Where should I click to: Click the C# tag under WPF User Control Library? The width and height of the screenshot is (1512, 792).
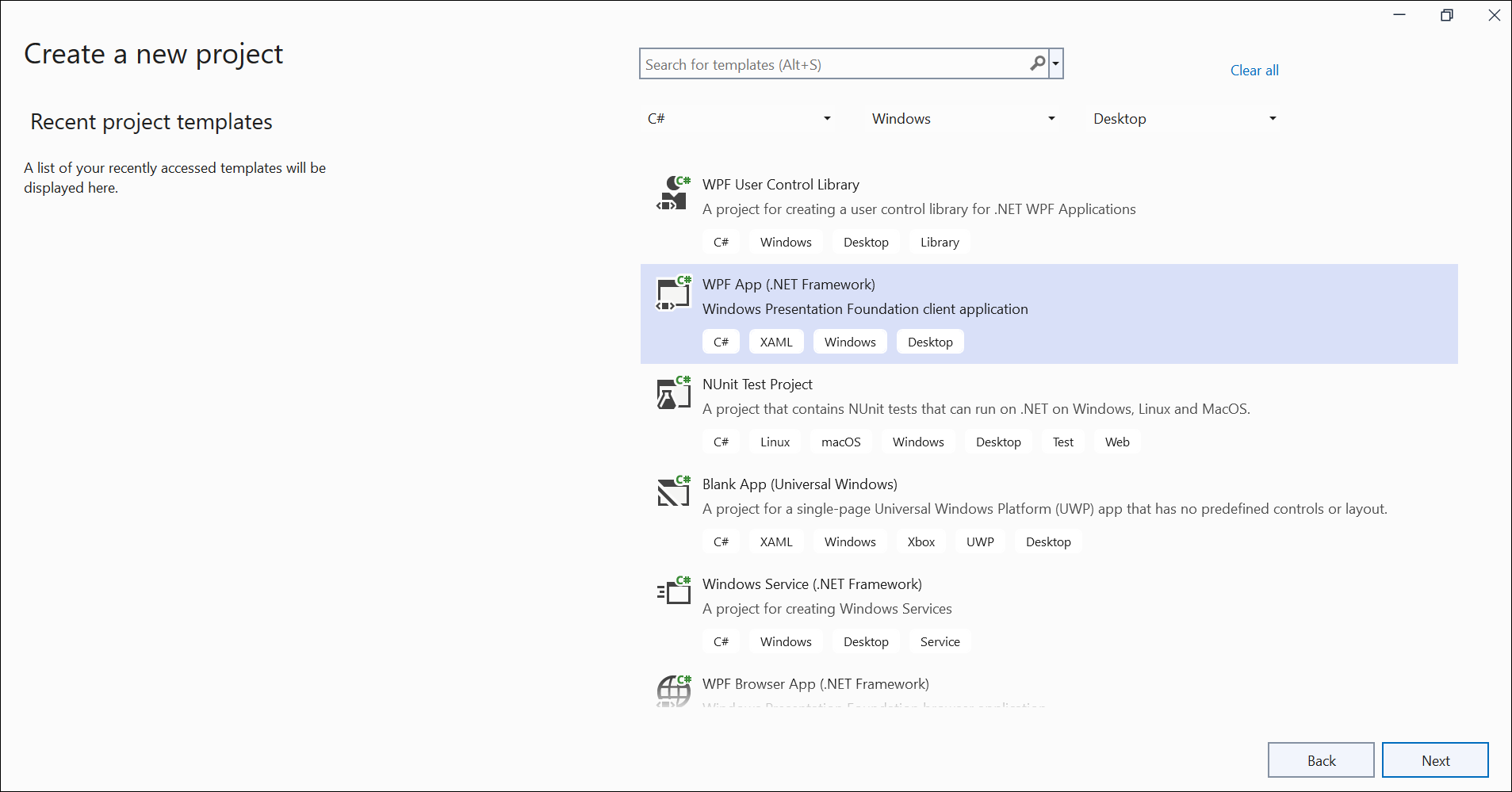pos(721,243)
